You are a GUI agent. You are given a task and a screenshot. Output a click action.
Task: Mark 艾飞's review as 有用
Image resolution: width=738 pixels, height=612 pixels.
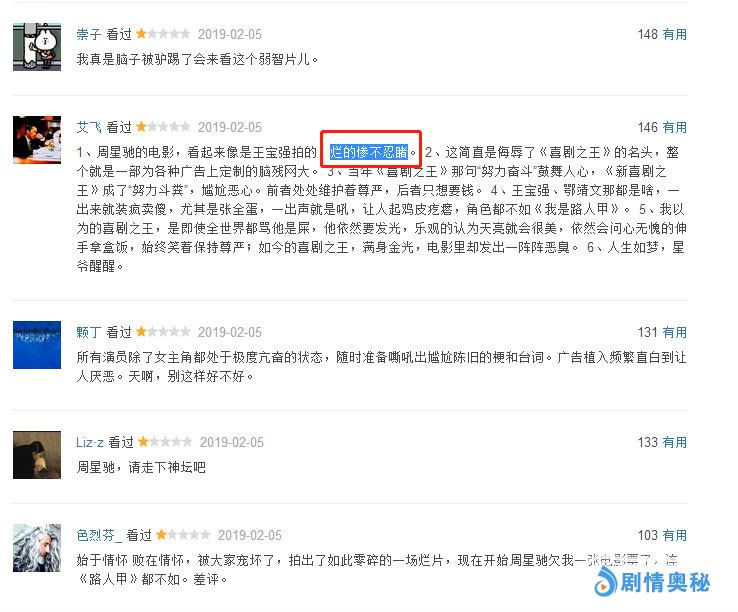674,127
